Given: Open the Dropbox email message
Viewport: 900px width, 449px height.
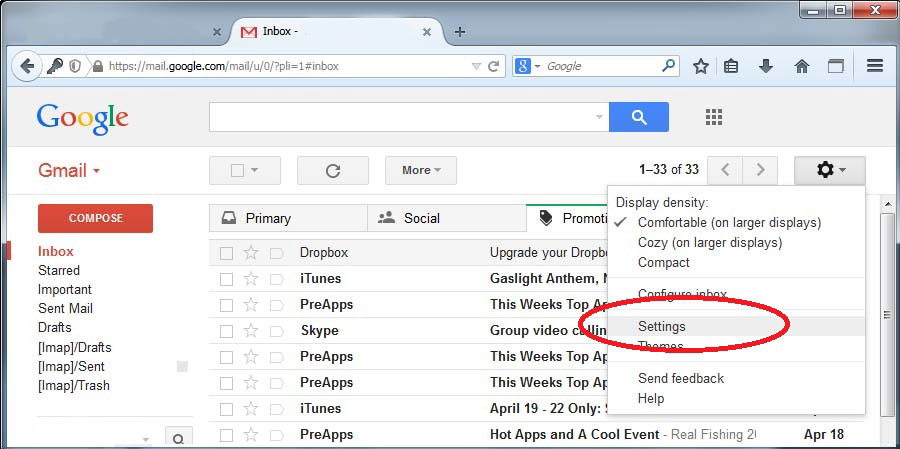Looking at the screenshot, I should click(408, 253).
